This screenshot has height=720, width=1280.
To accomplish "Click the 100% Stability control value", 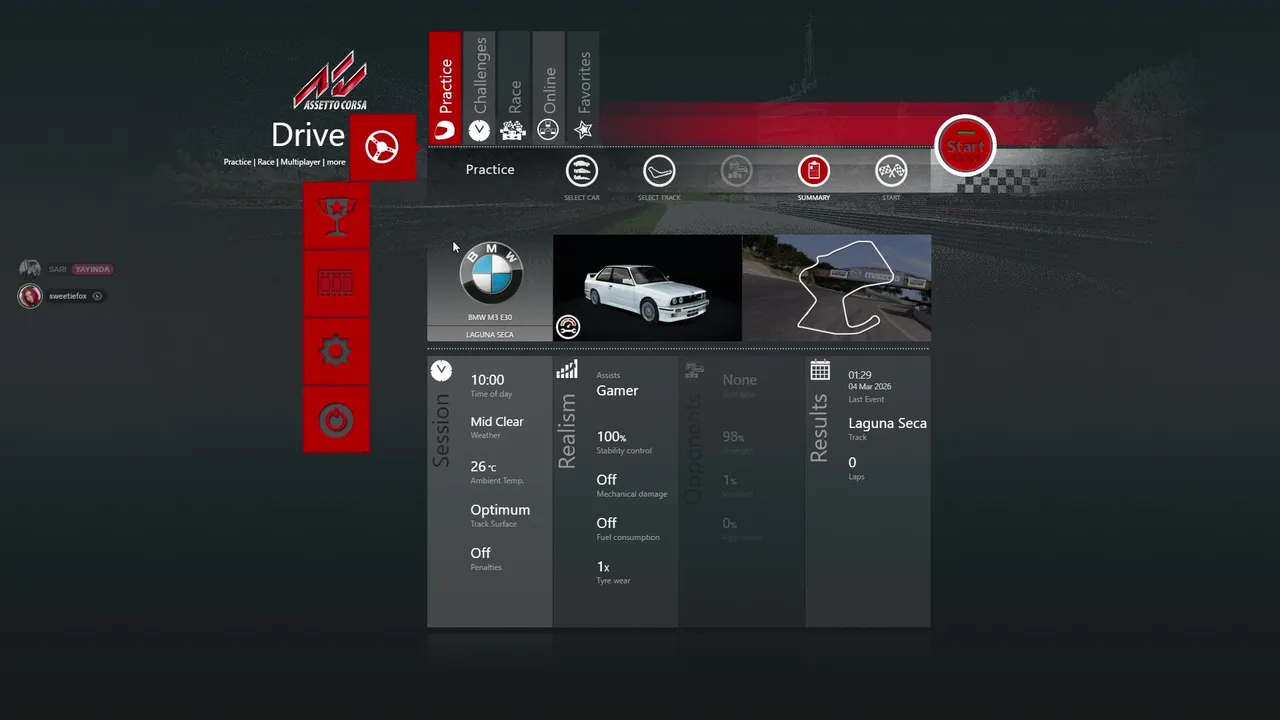I will pos(611,437).
